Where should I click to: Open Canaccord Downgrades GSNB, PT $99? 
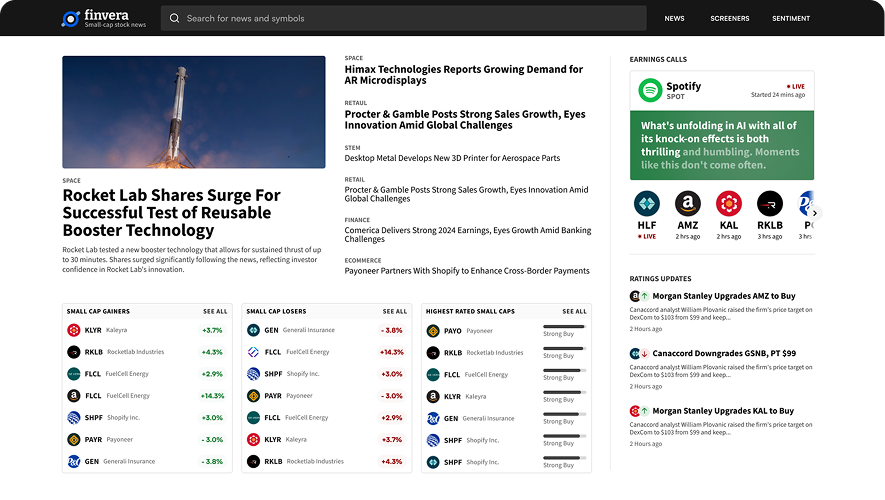pos(724,353)
